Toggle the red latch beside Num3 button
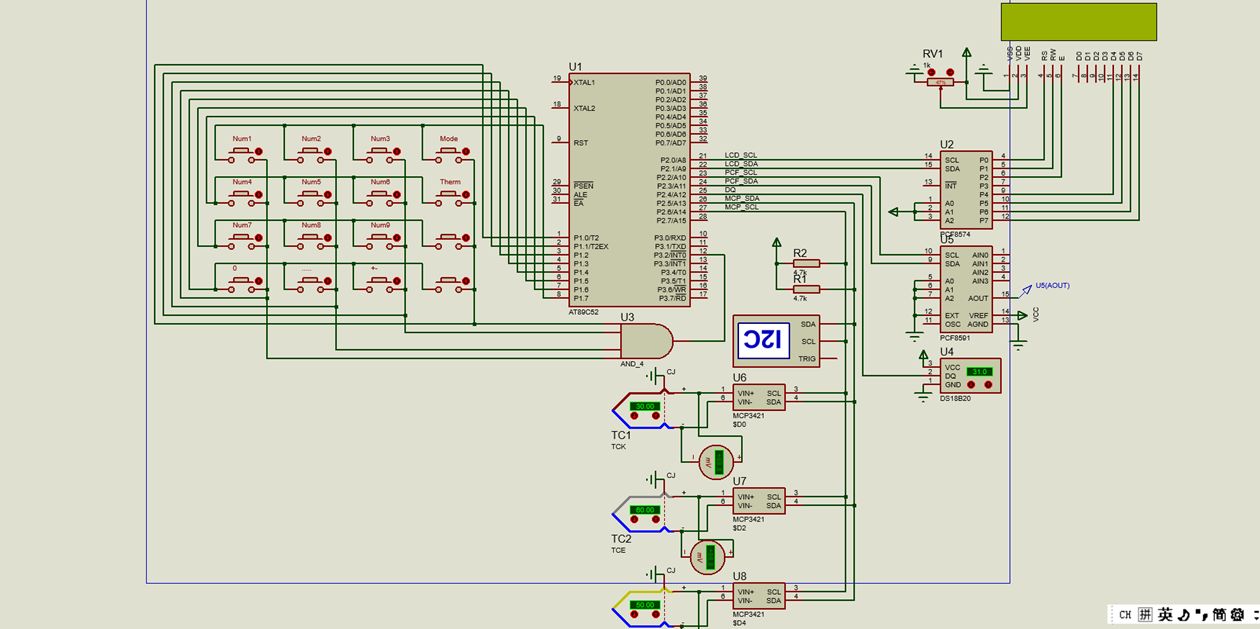The width and height of the screenshot is (1260, 629). coord(397,152)
